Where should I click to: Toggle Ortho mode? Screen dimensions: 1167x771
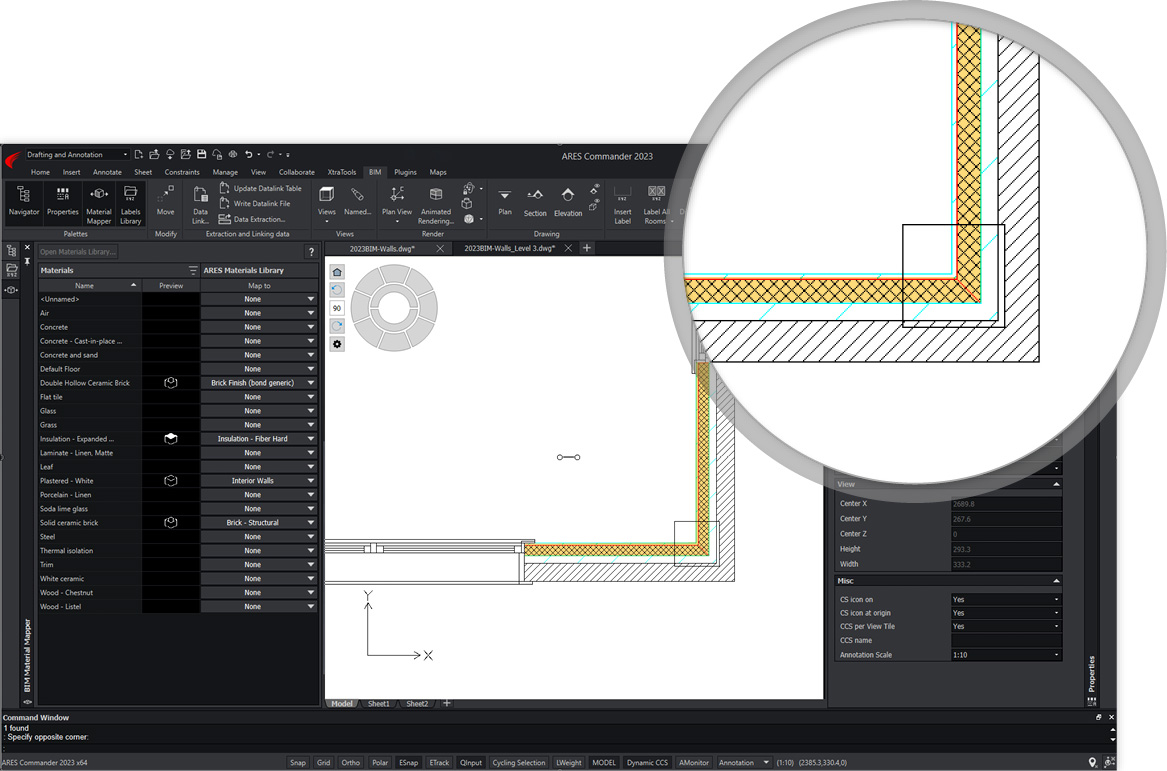tap(351, 762)
